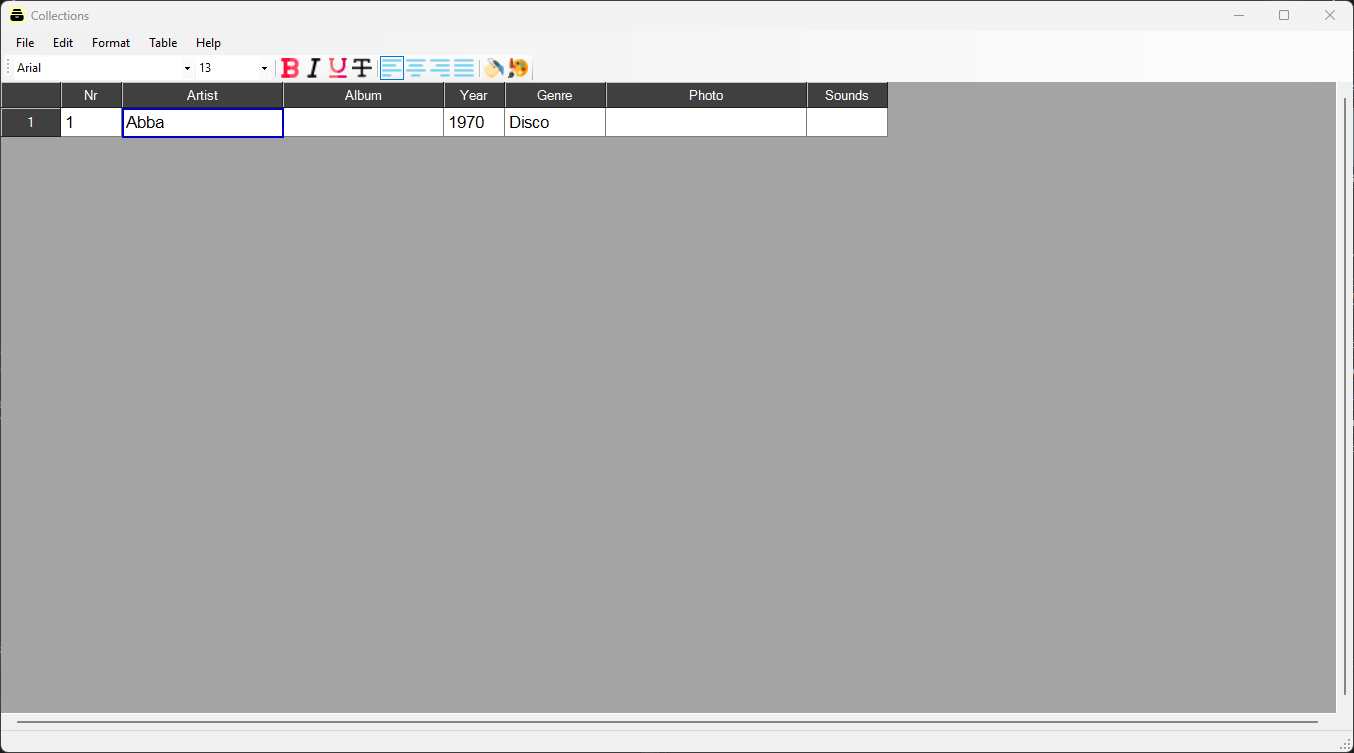This screenshot has height=753, width=1354.
Task: Open the Format menu
Action: point(111,43)
